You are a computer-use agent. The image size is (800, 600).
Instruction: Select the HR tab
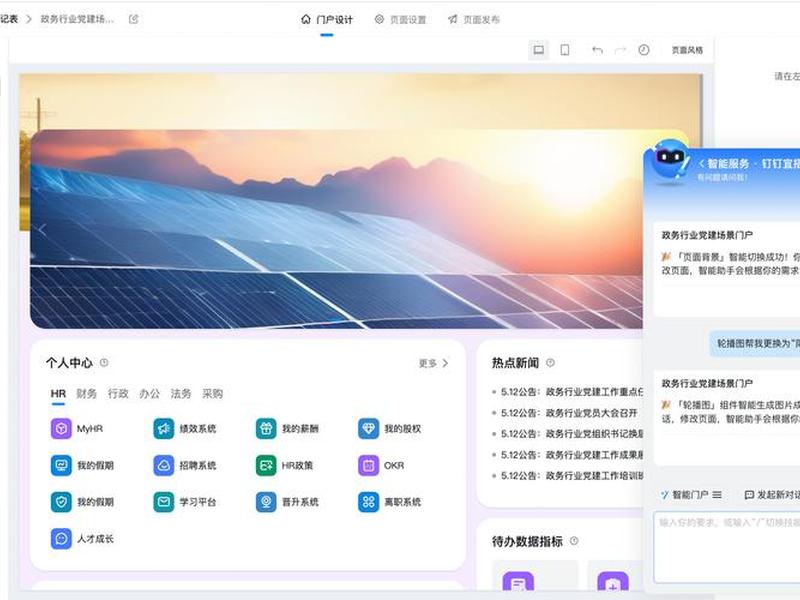tap(58, 394)
